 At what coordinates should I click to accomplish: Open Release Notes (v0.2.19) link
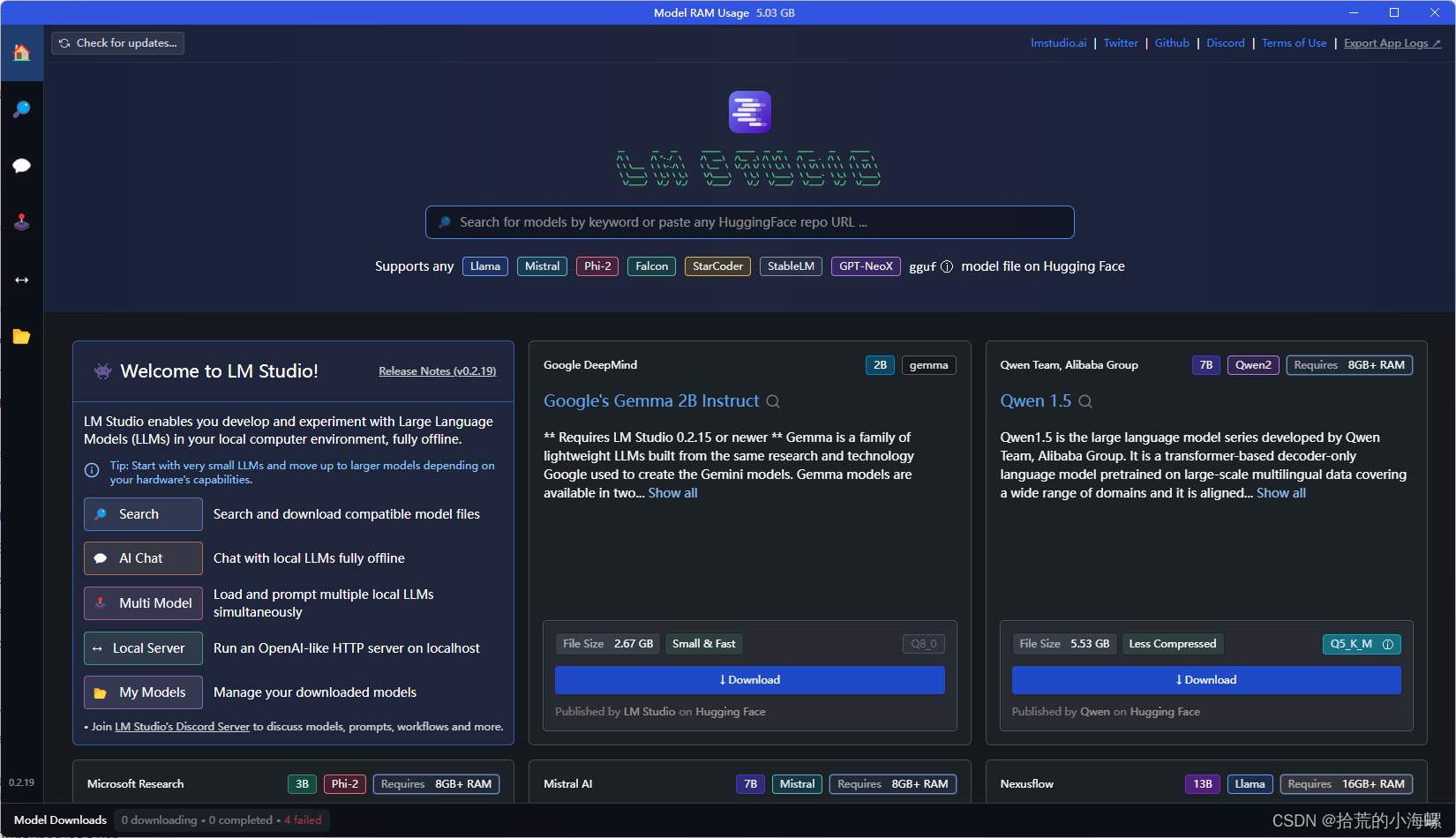coord(438,371)
